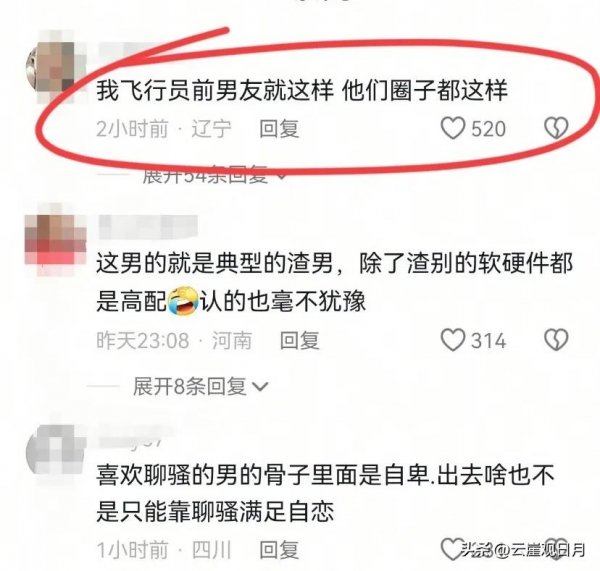Image resolution: width=600 pixels, height=571 pixels.
Task: Select comment text about 典型的渣男
Action: 334,282
